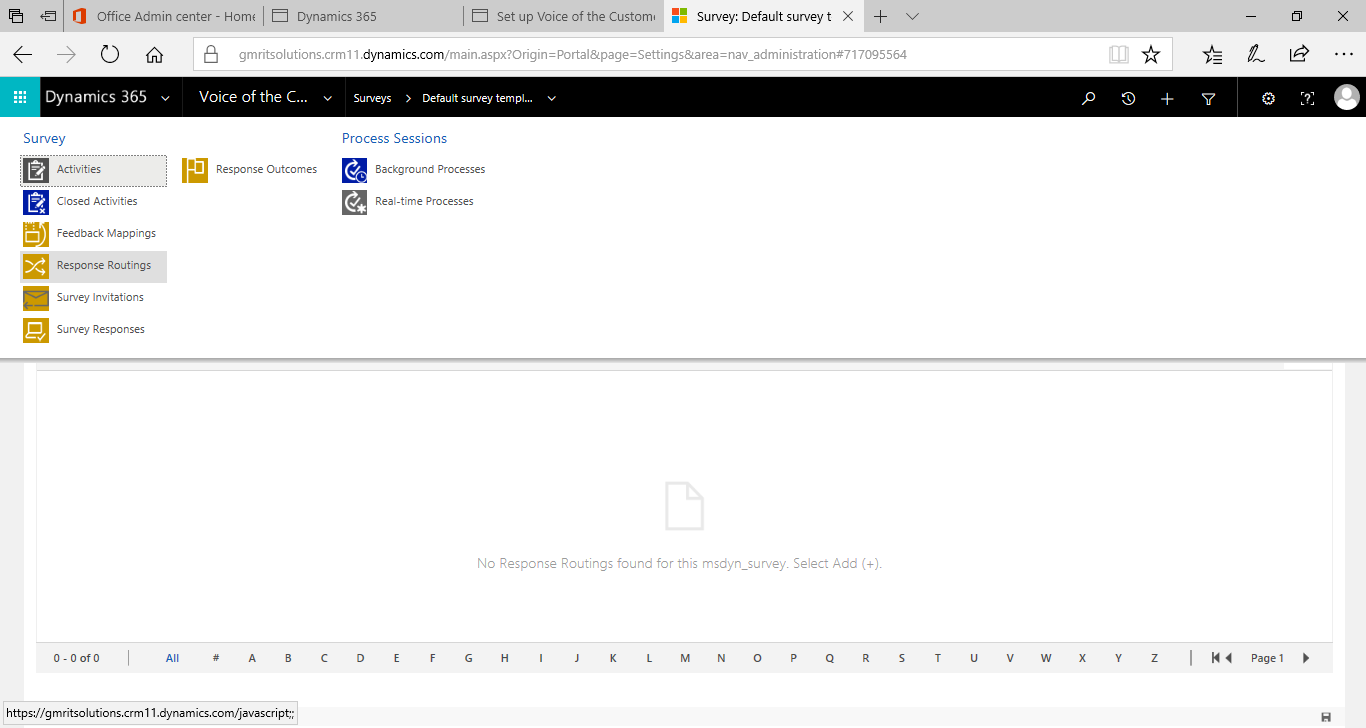1366x728 pixels.
Task: Filter list by letter Z
Action: point(1154,658)
